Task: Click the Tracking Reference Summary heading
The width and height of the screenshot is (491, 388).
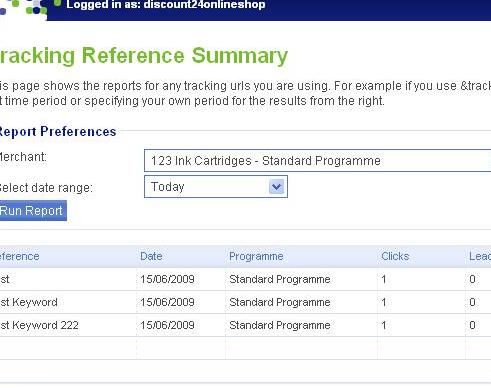Action: coord(143,56)
